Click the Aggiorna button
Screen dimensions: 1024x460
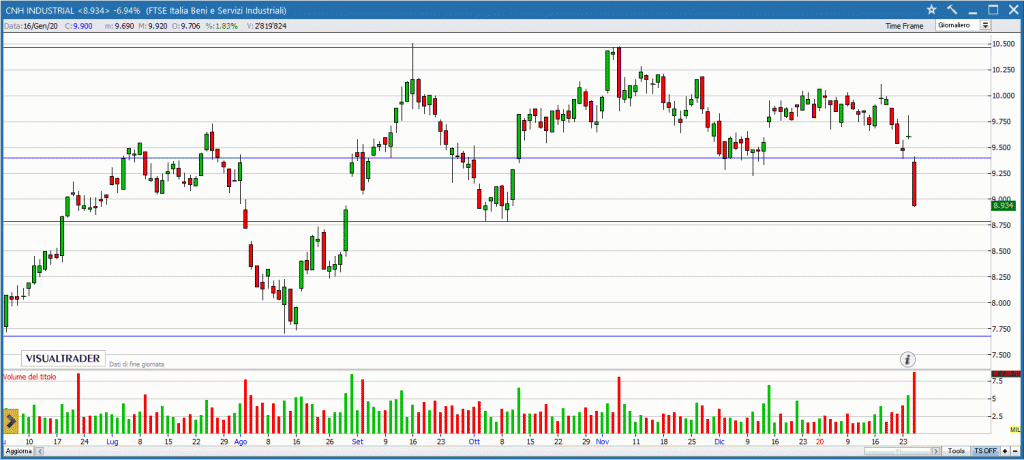[x=17, y=452]
